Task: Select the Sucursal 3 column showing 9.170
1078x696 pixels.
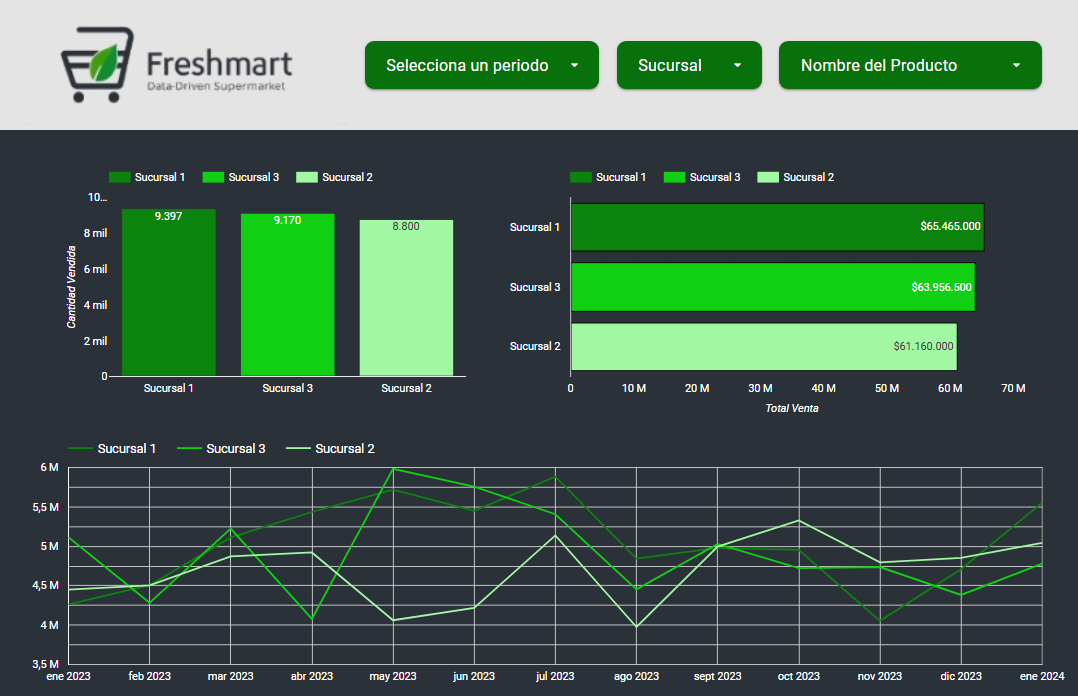Action: [x=287, y=297]
